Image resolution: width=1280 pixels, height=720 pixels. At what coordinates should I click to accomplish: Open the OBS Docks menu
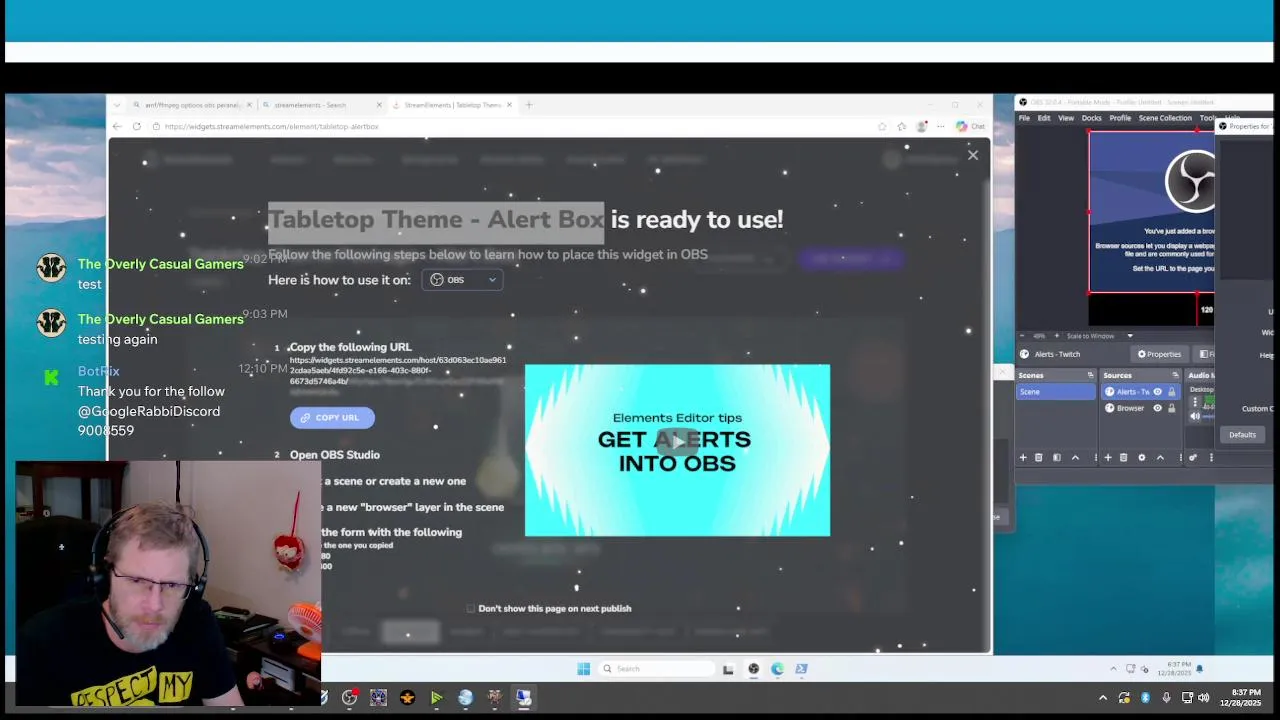click(x=1092, y=118)
